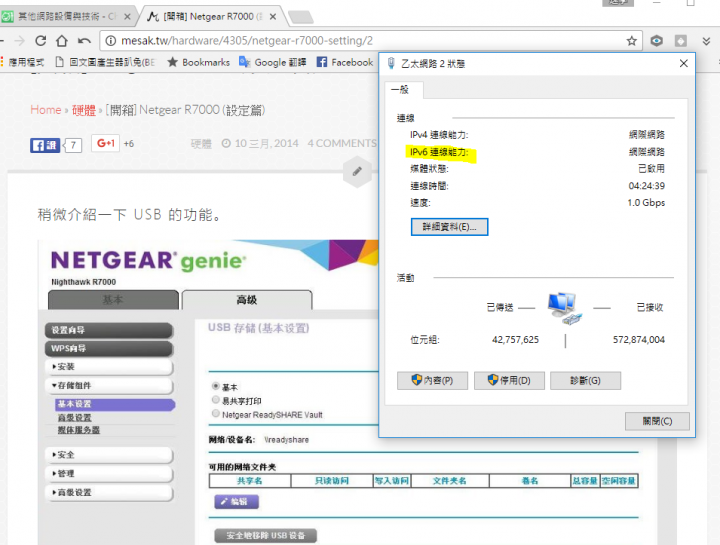View site info icon in address bar

pyautogui.click(x=111, y=41)
